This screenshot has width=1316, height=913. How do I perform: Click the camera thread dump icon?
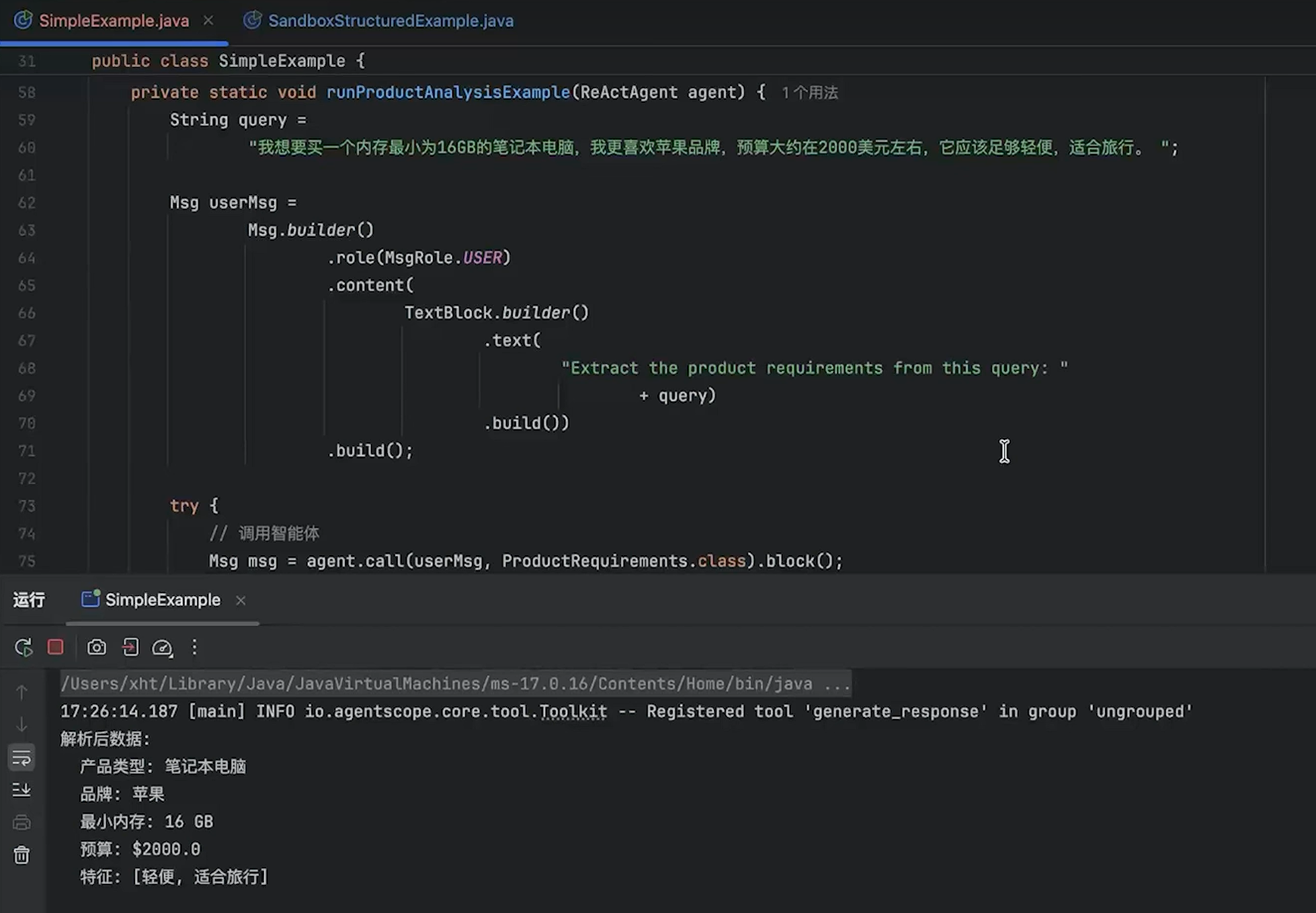(97, 647)
